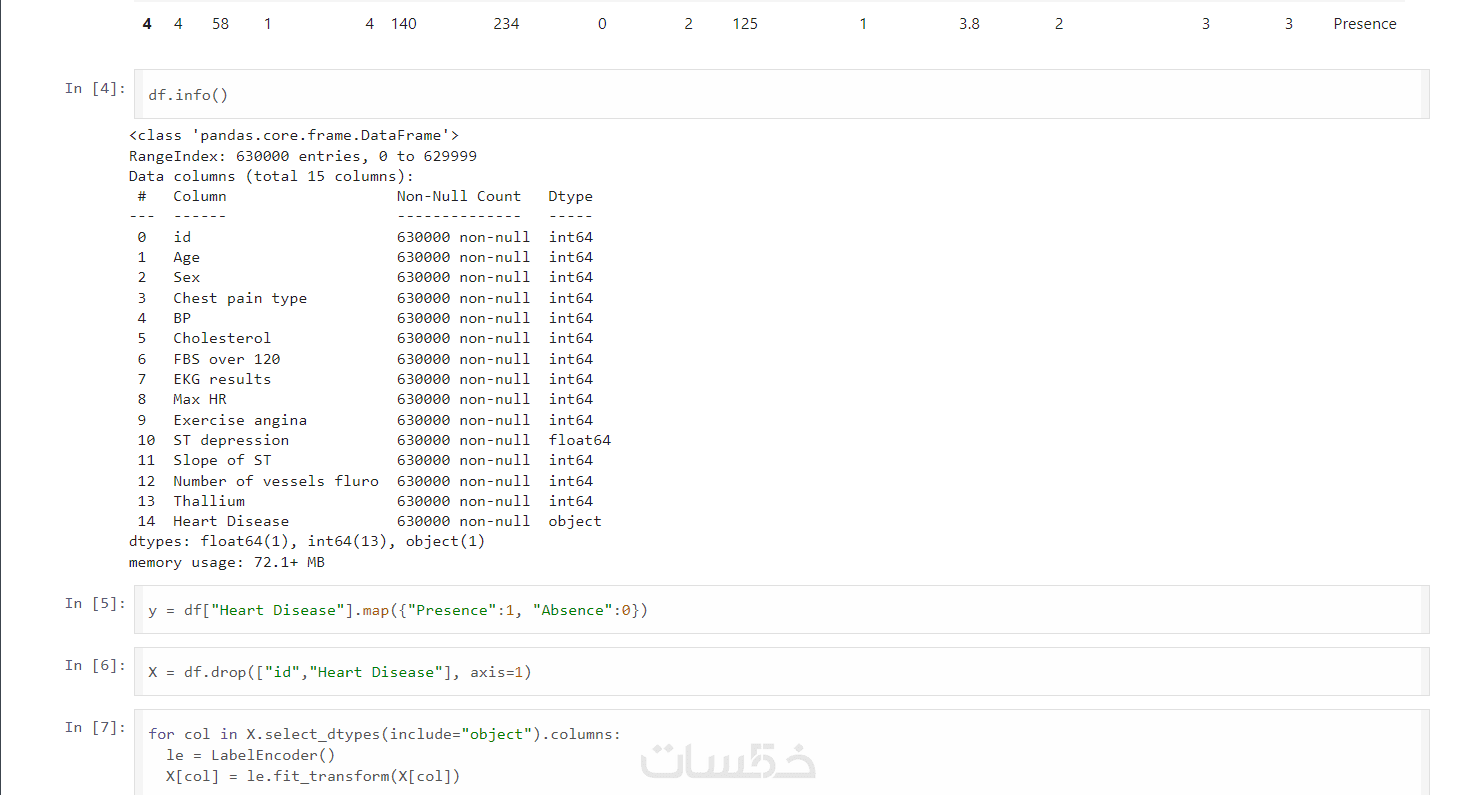
Task: Click the "ST depression" column name
Action: (231, 440)
